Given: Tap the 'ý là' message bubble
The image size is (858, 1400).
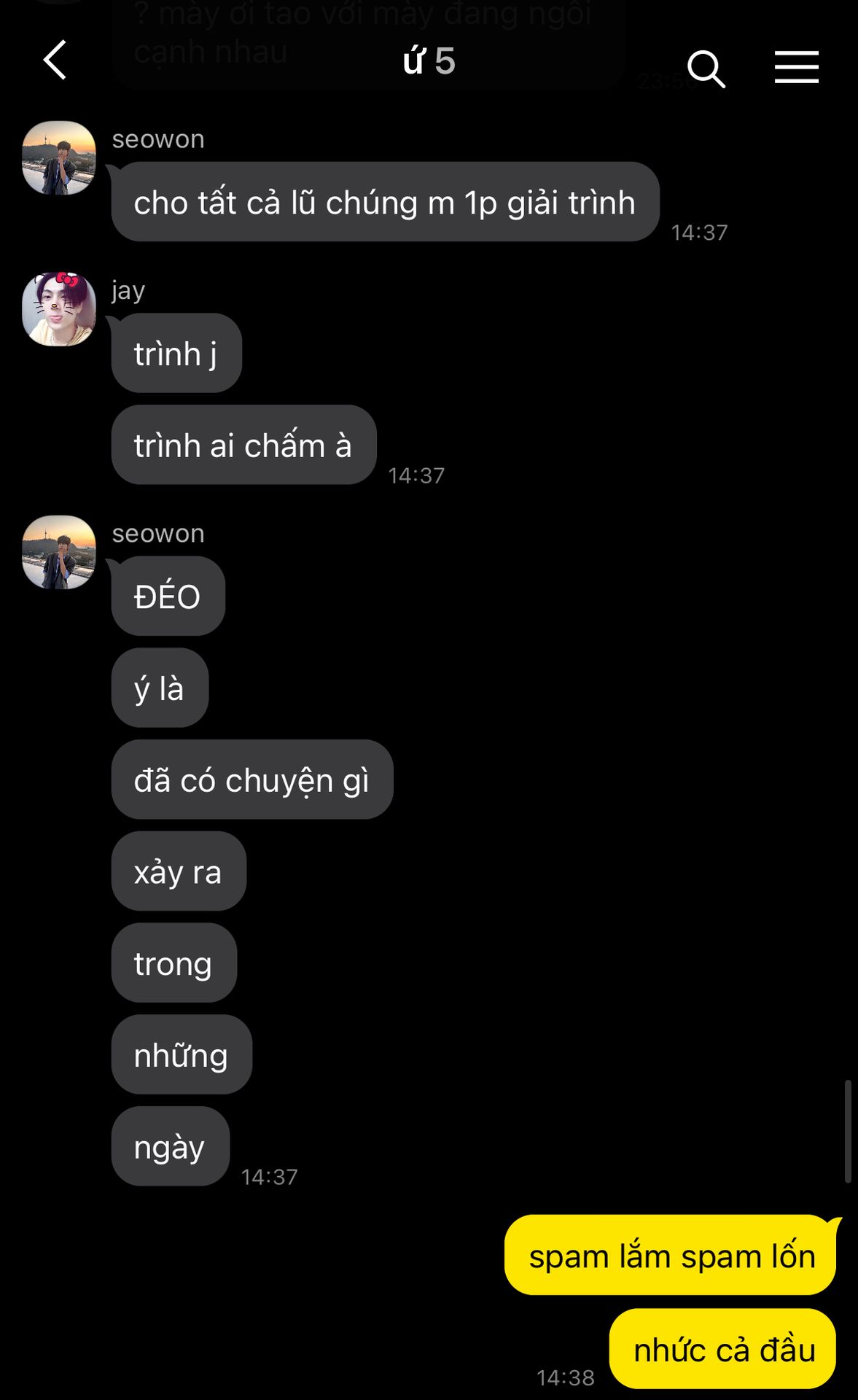Looking at the screenshot, I should coord(160,688).
